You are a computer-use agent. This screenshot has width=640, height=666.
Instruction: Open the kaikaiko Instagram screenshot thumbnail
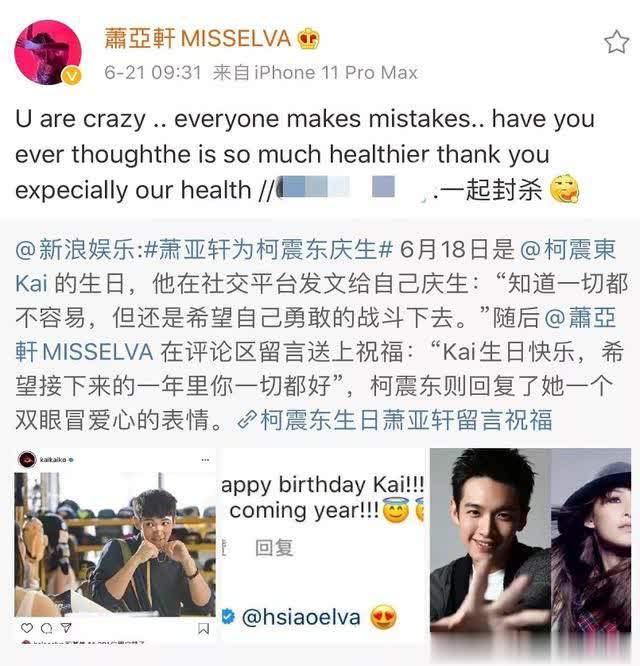115,545
